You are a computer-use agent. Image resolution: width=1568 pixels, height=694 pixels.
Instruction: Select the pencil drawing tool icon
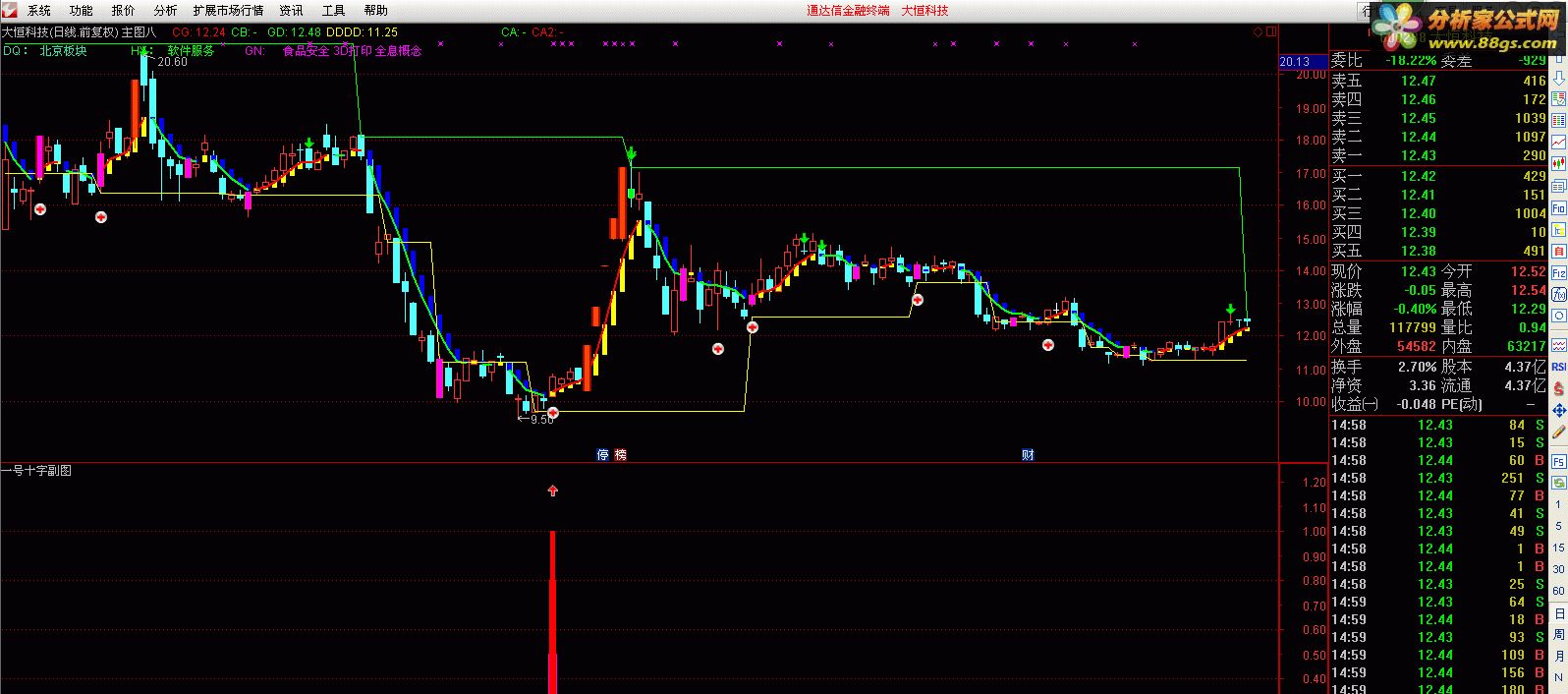(x=1558, y=433)
